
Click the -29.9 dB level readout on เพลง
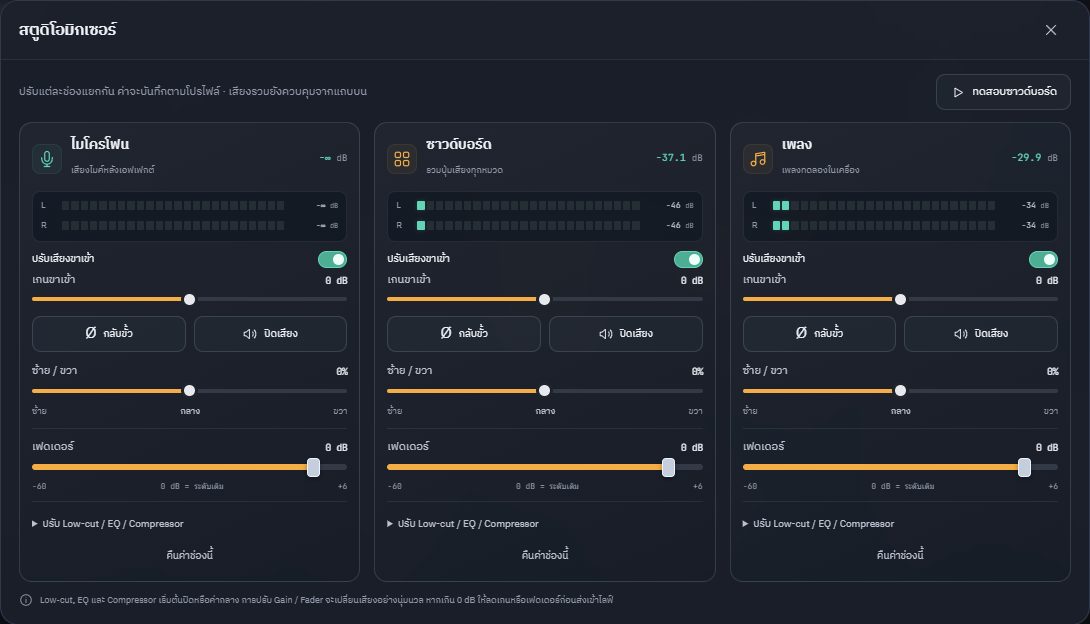pyautogui.click(x=1034, y=158)
